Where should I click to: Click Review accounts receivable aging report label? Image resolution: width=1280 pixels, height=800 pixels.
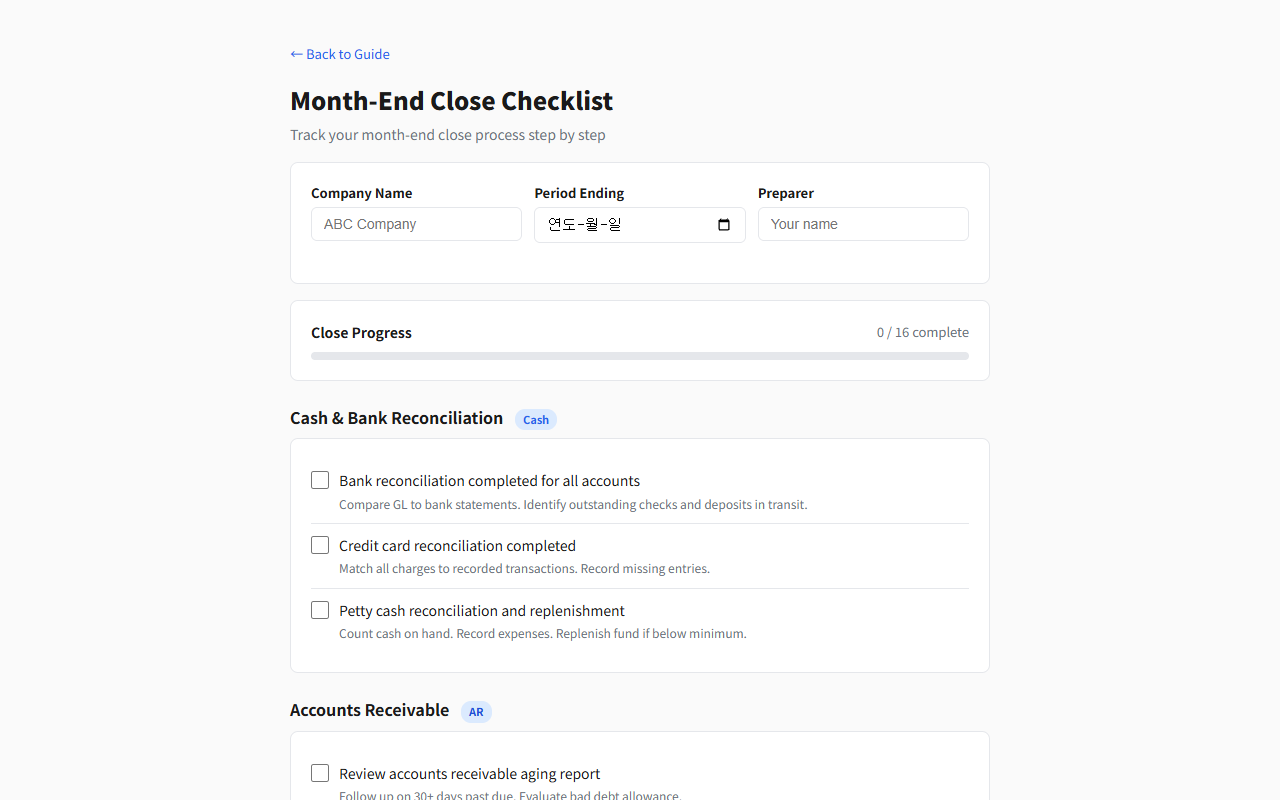click(x=469, y=774)
